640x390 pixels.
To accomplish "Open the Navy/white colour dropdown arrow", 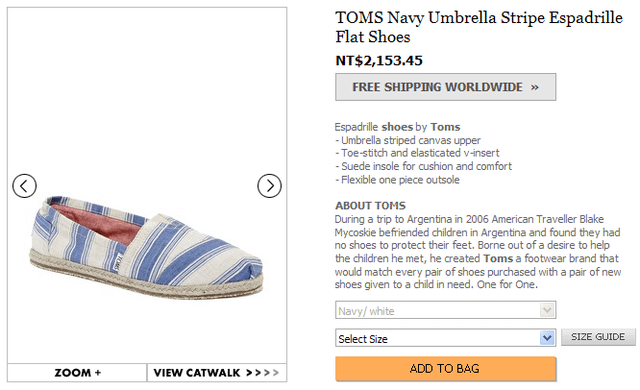I will [x=547, y=310].
